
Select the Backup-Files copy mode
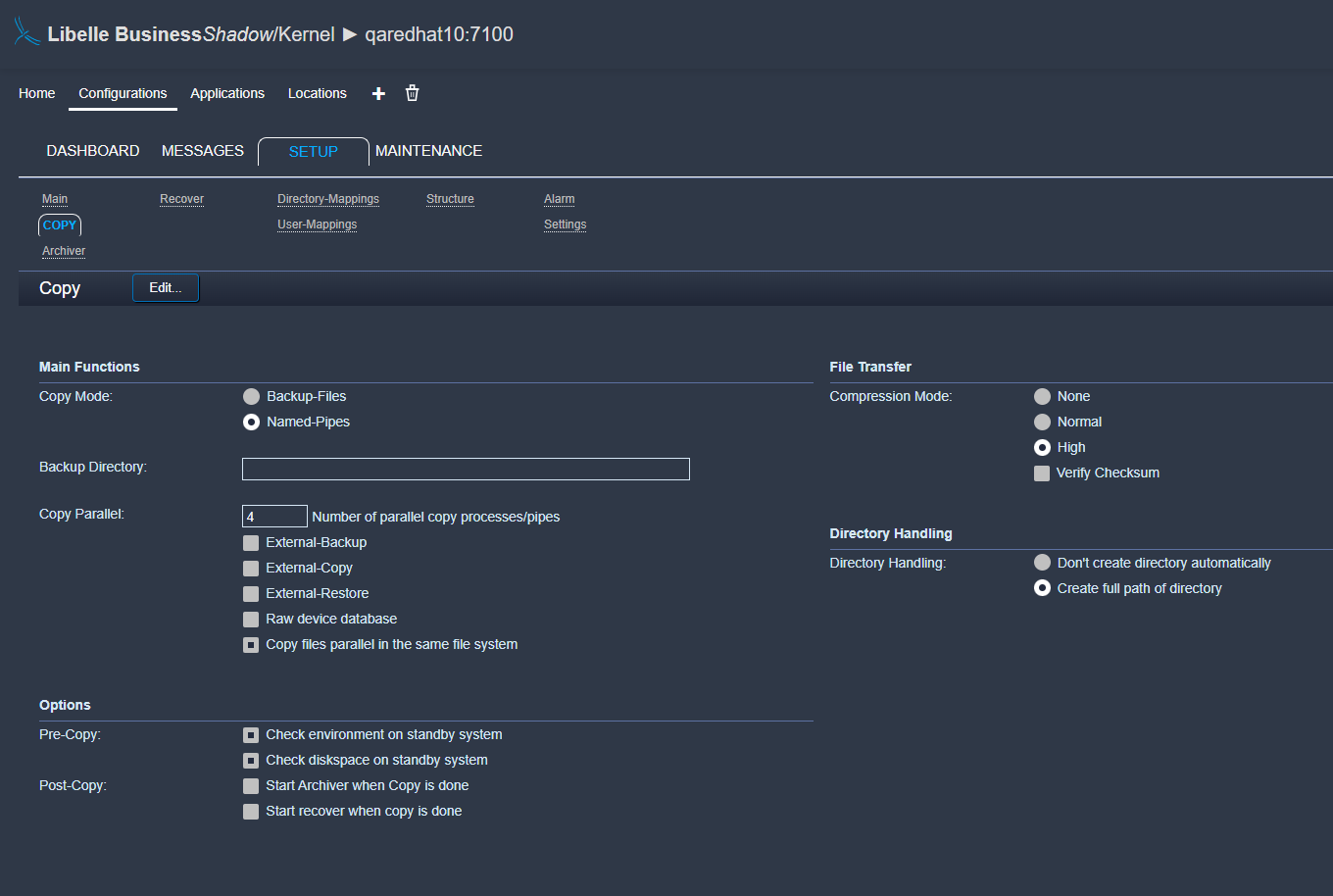tap(252, 396)
